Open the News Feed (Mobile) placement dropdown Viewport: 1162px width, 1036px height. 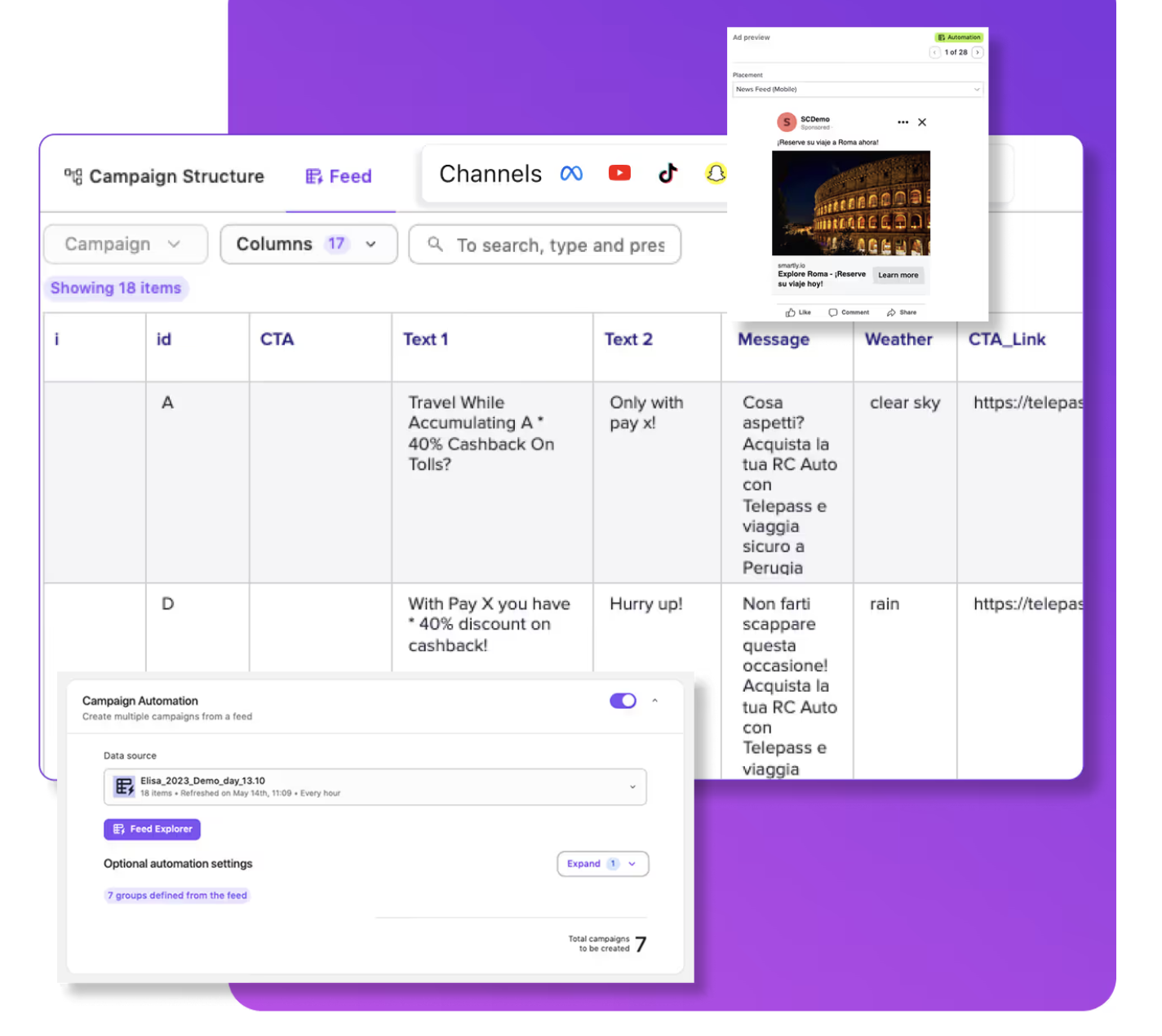(857, 90)
